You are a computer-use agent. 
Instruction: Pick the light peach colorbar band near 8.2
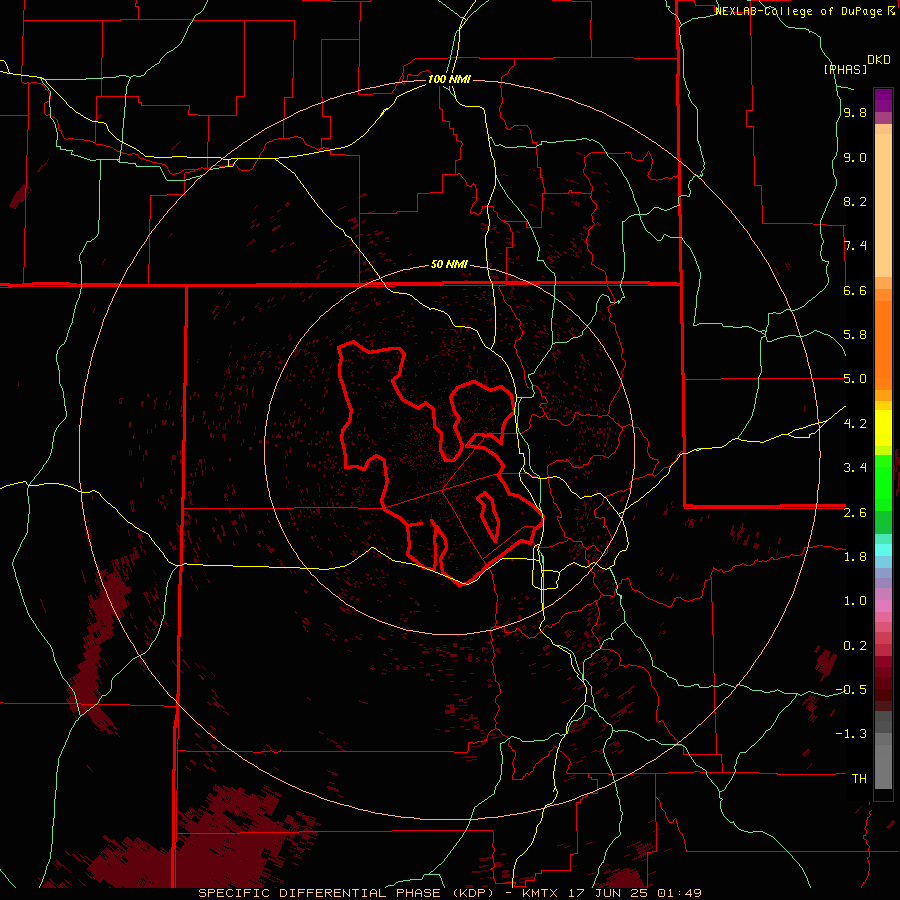883,205
